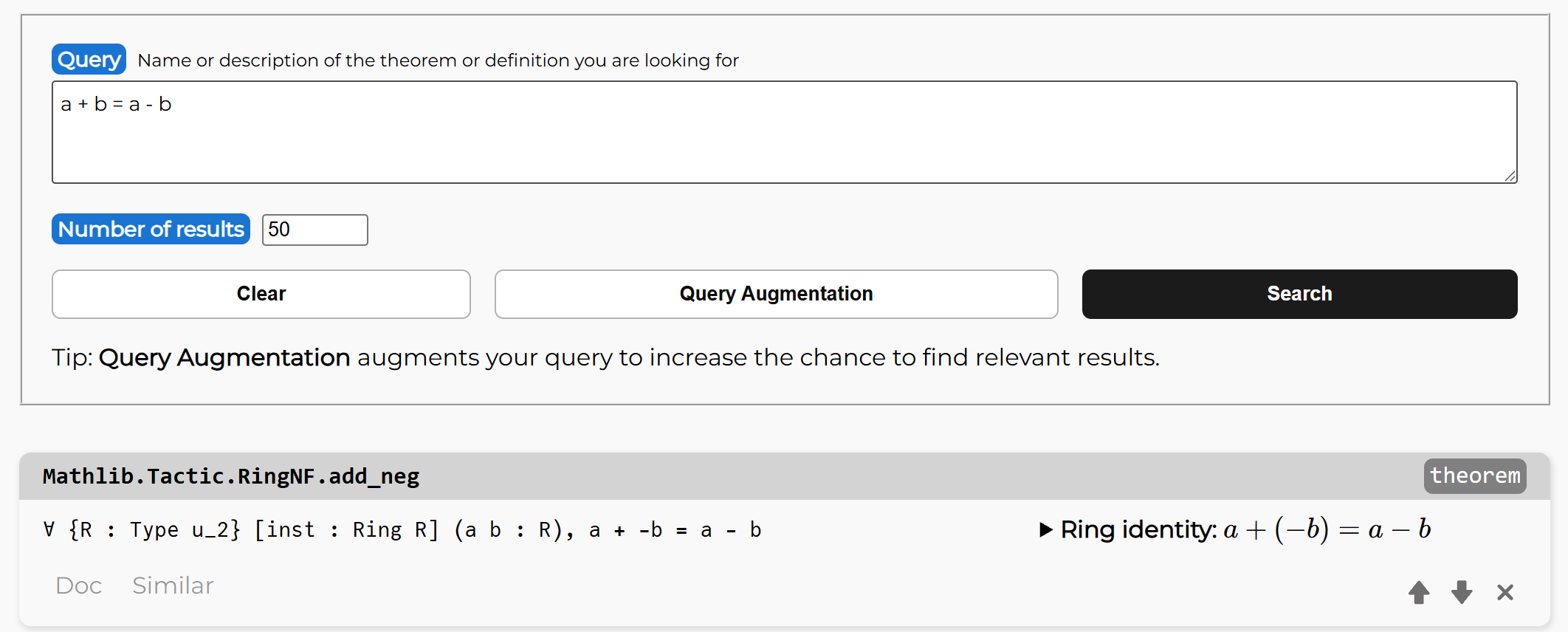Click the formal Lean statement of add_neg
This screenshot has height=632, width=1568.
pos(402,530)
